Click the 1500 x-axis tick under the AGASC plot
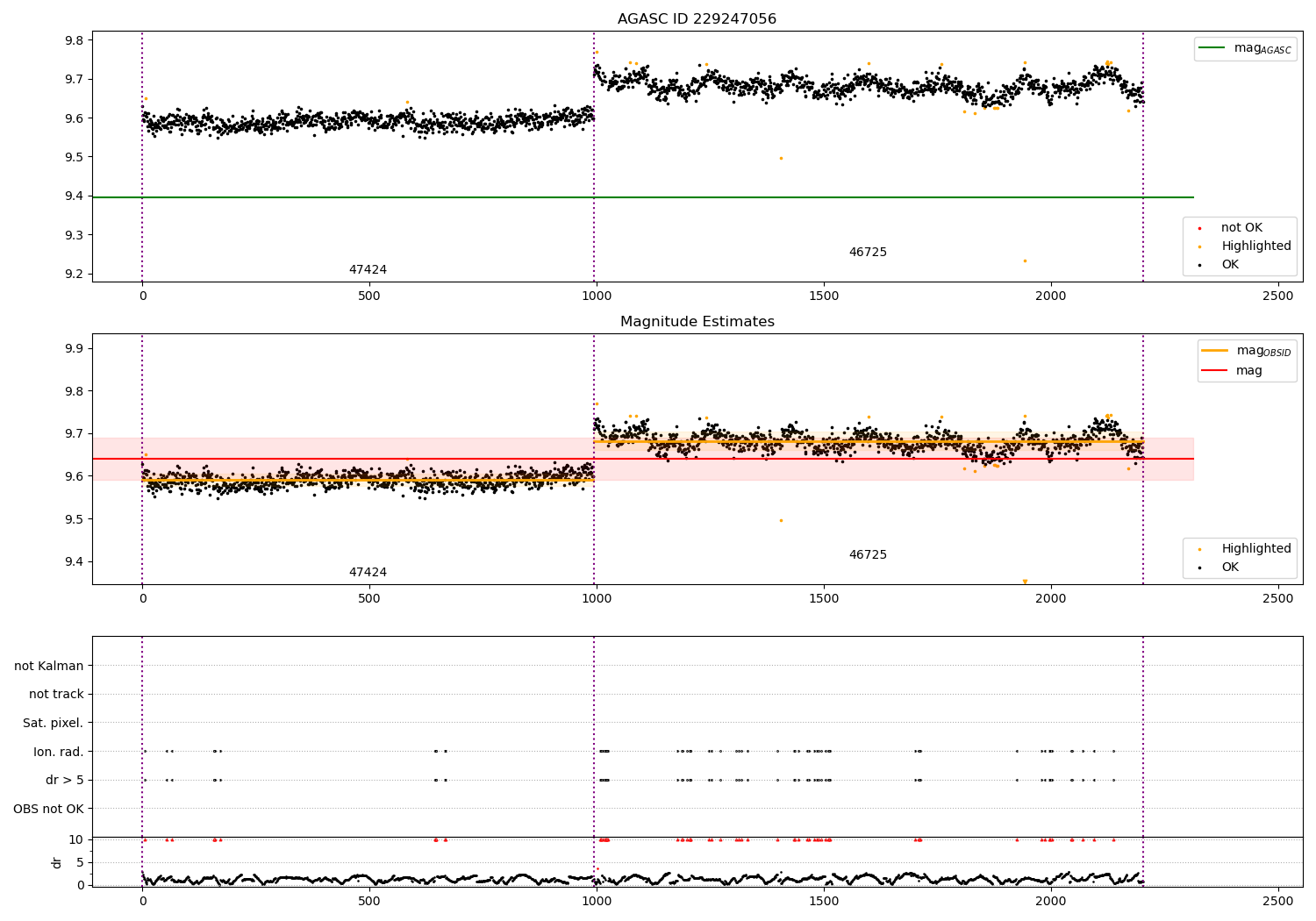 click(x=824, y=296)
